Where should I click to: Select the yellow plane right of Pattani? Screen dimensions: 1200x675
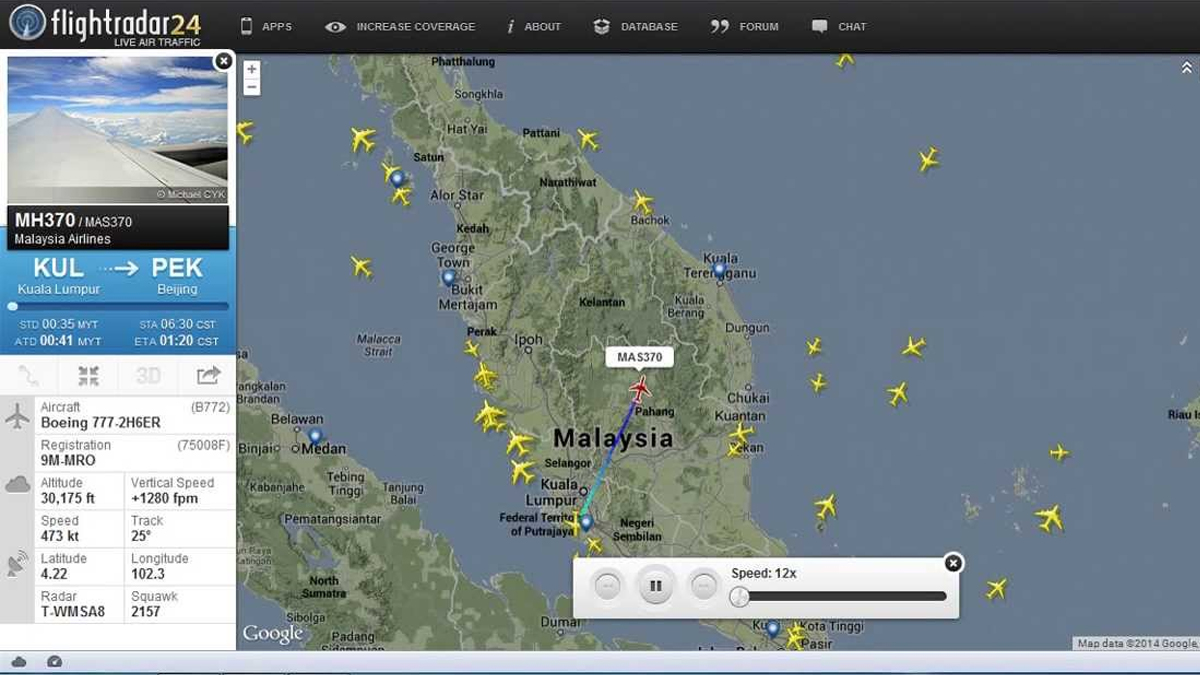pos(587,139)
